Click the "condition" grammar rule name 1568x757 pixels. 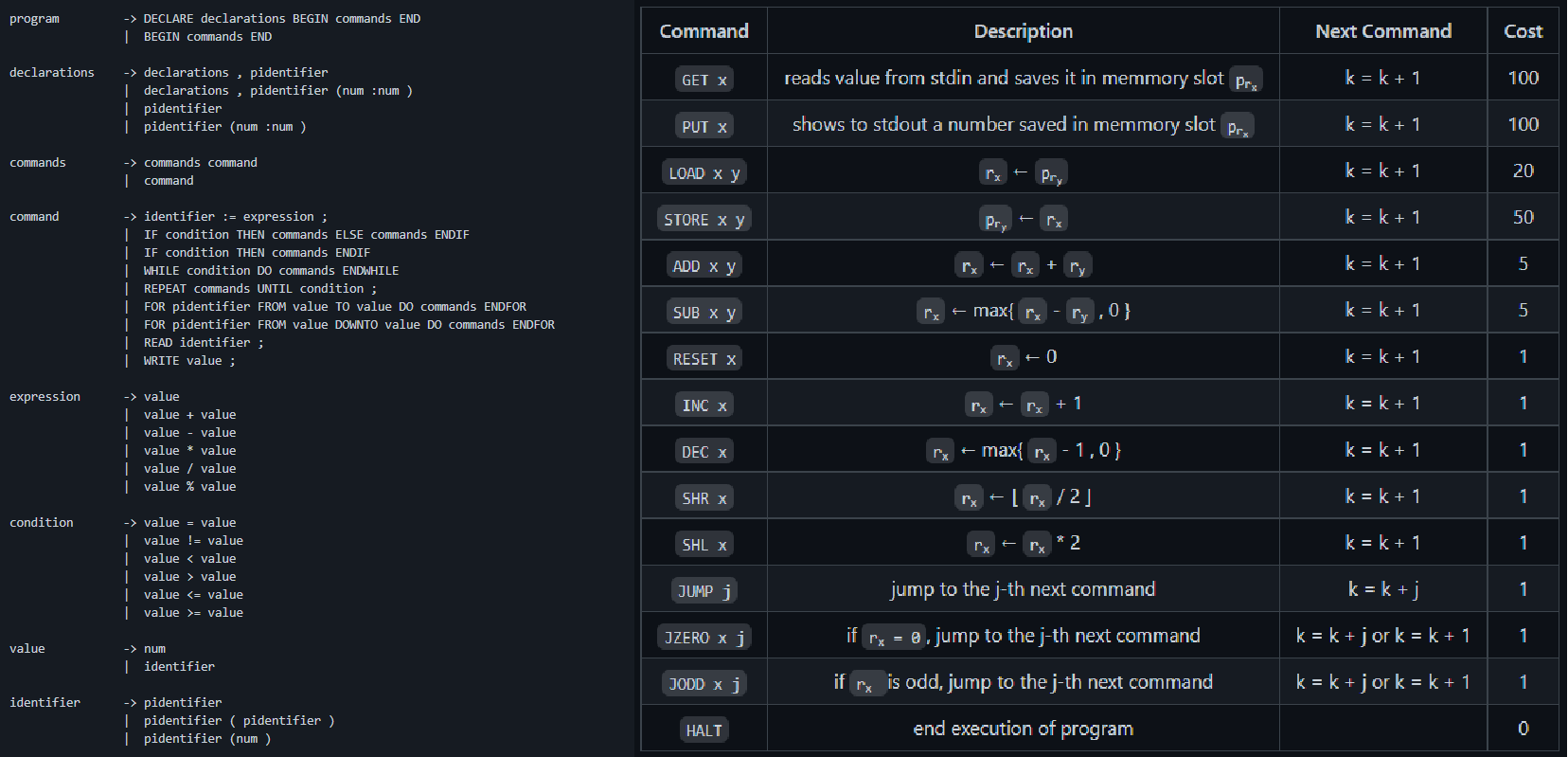(x=41, y=523)
